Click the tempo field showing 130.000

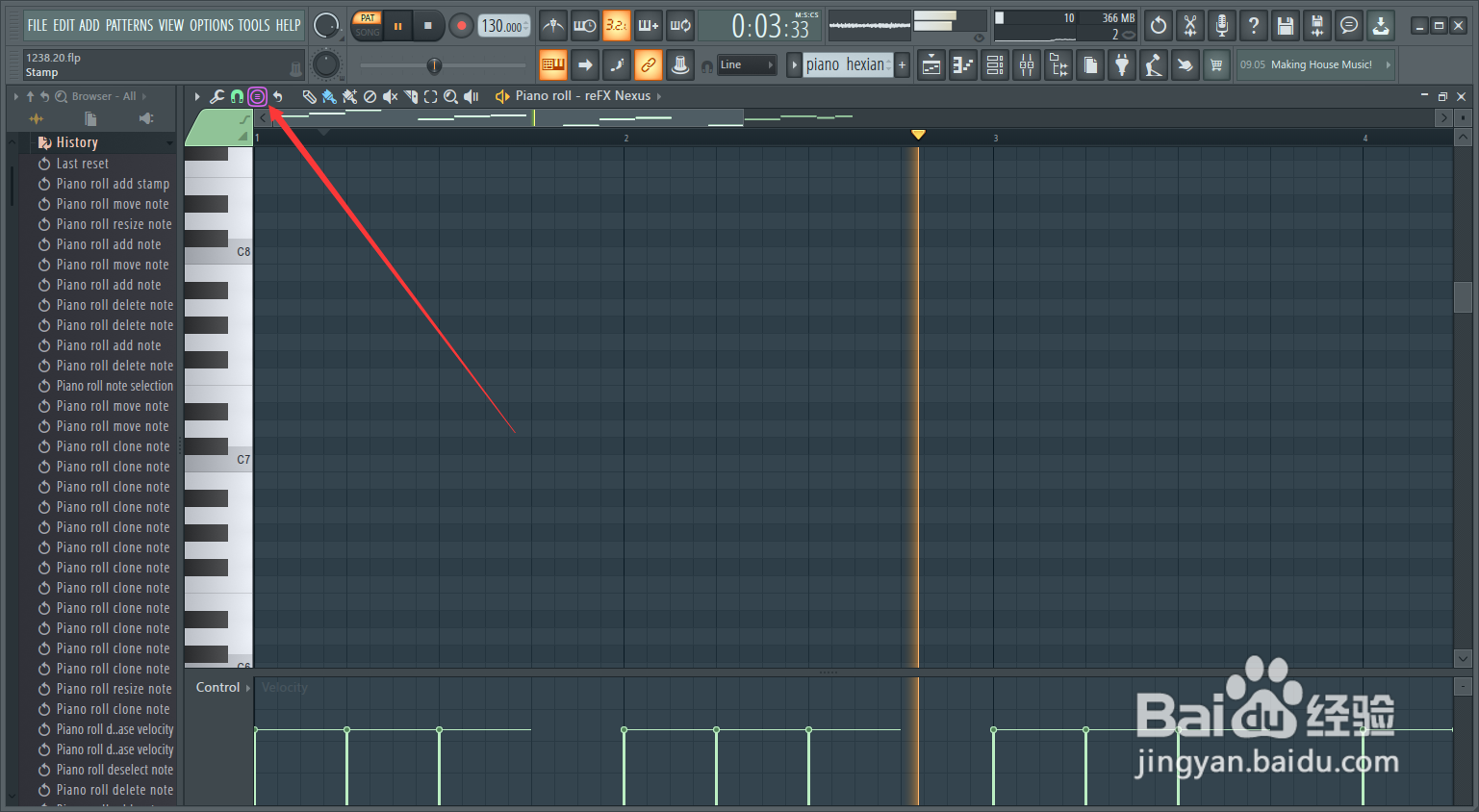point(504,26)
